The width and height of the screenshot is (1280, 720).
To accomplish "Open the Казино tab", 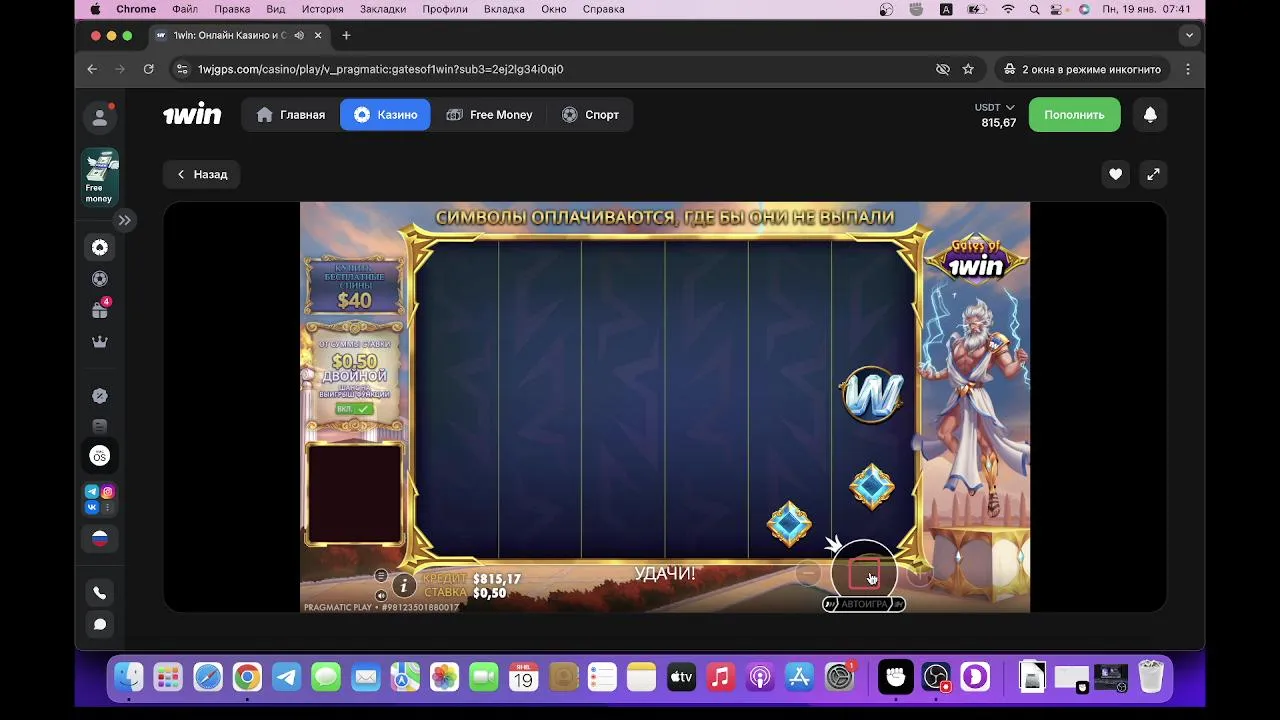I will 385,115.
